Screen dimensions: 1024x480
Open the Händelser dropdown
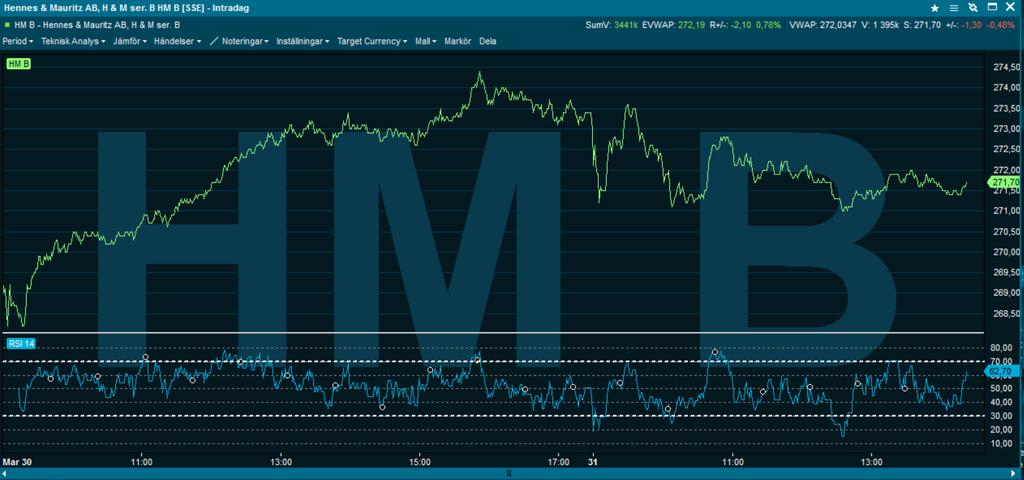(178, 41)
